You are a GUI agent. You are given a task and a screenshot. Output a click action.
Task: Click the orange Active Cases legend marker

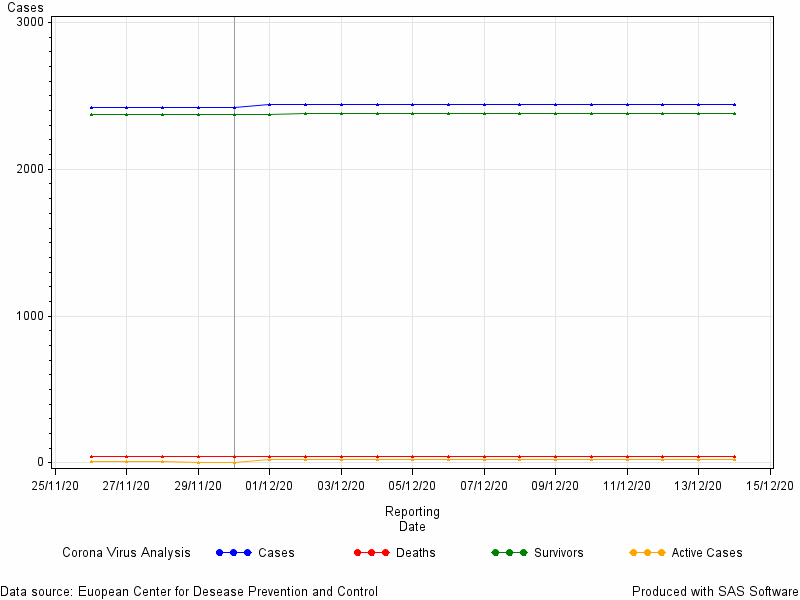[647, 553]
